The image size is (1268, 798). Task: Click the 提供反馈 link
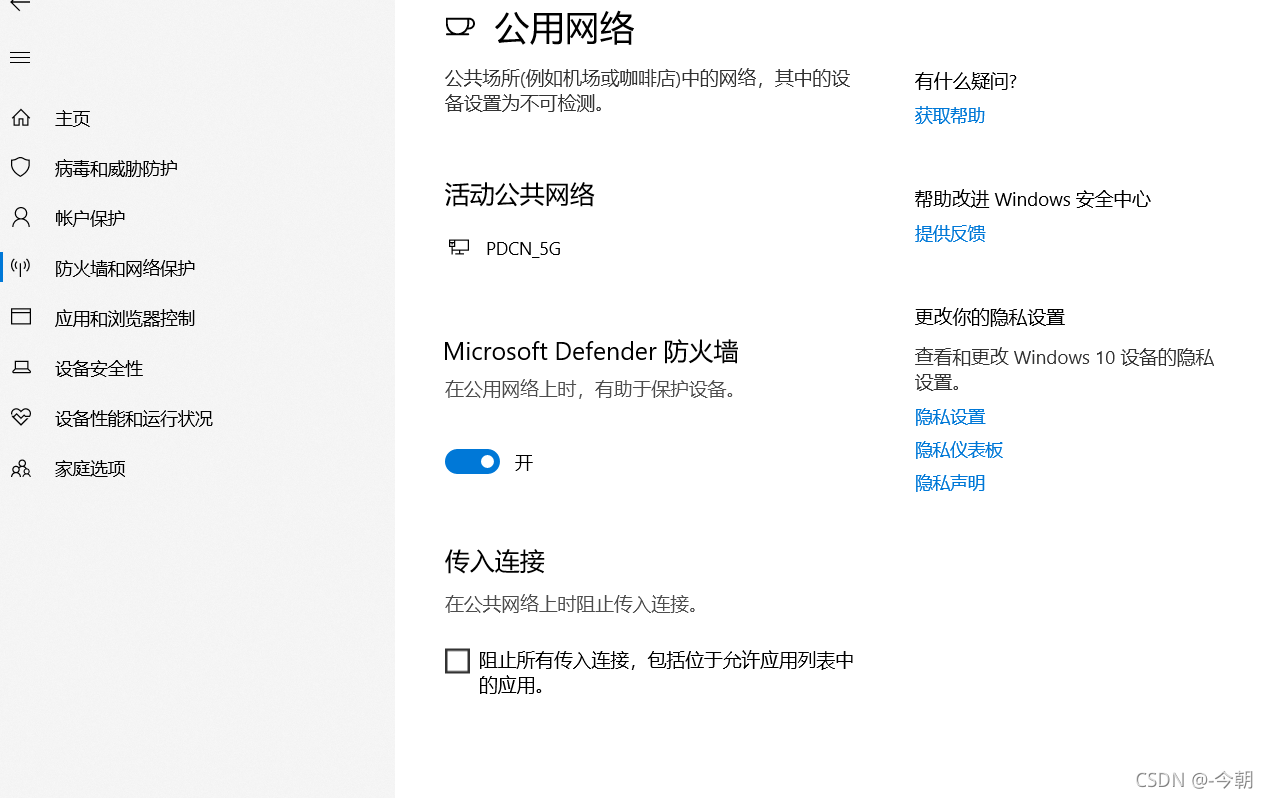(x=950, y=234)
